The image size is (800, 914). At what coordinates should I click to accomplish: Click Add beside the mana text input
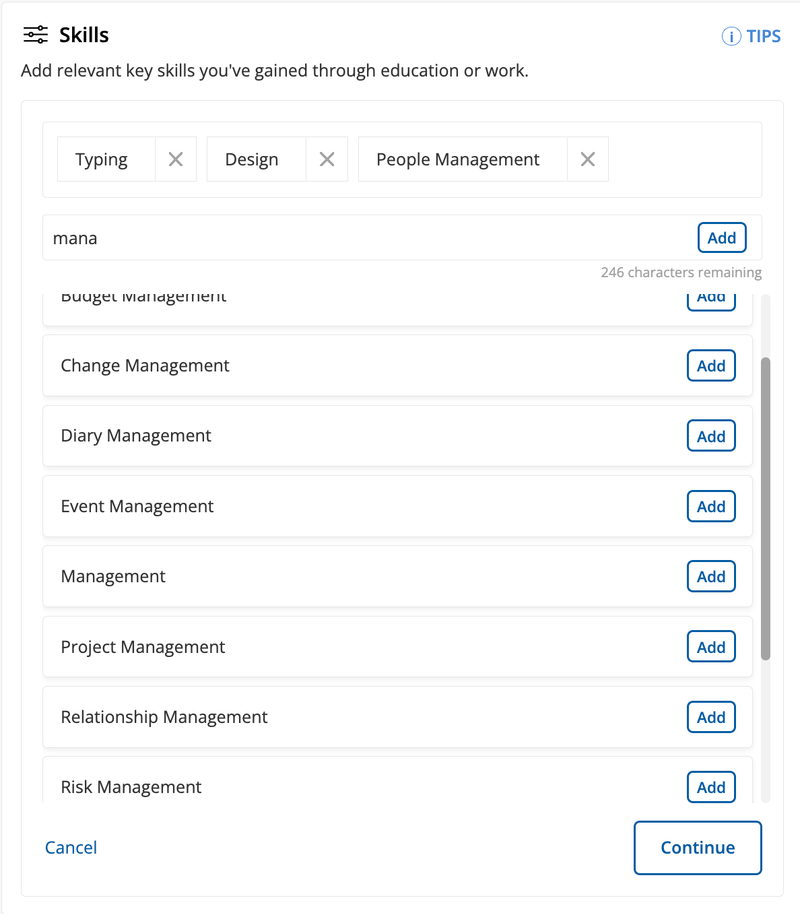tap(721, 237)
